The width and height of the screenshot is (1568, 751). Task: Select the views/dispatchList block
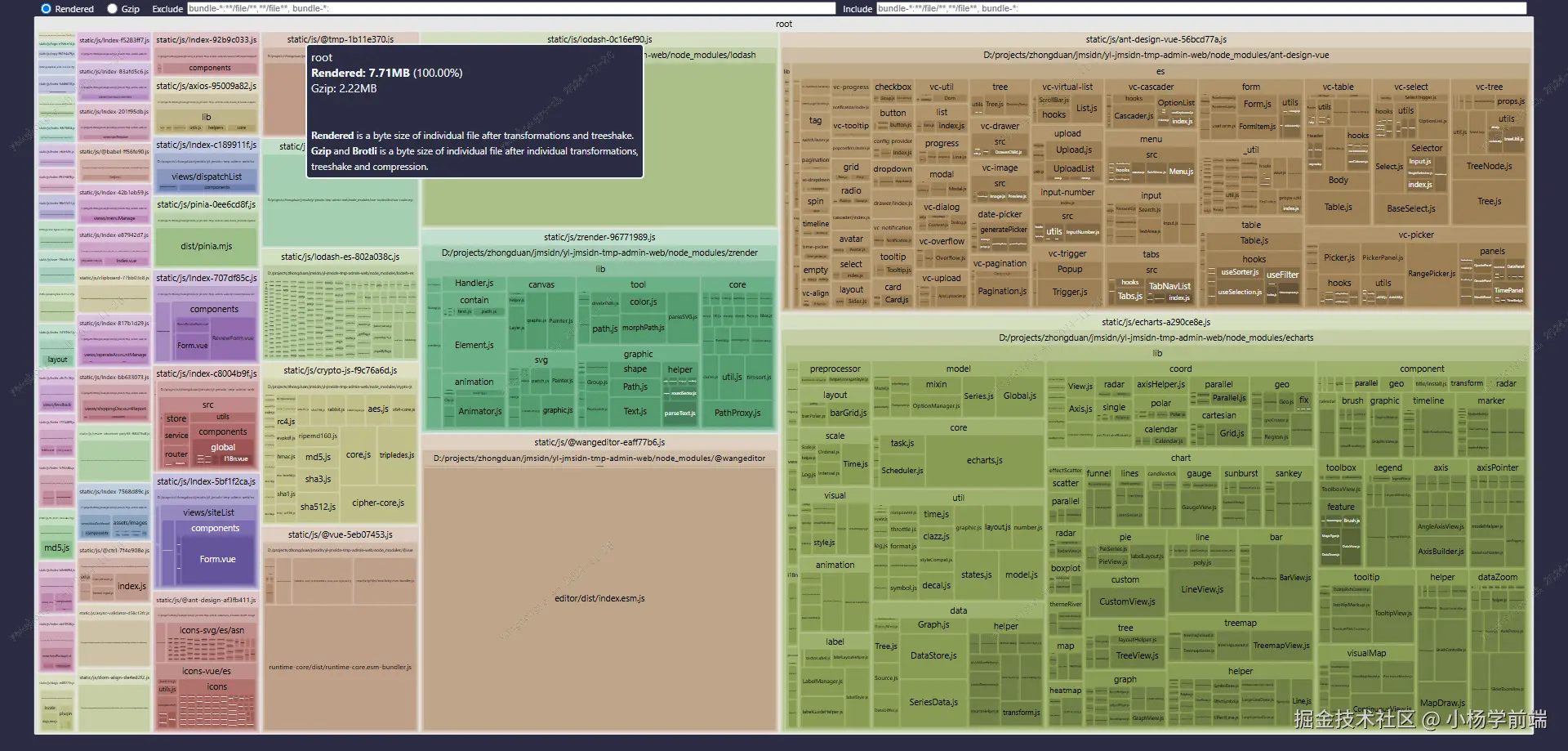(x=207, y=177)
